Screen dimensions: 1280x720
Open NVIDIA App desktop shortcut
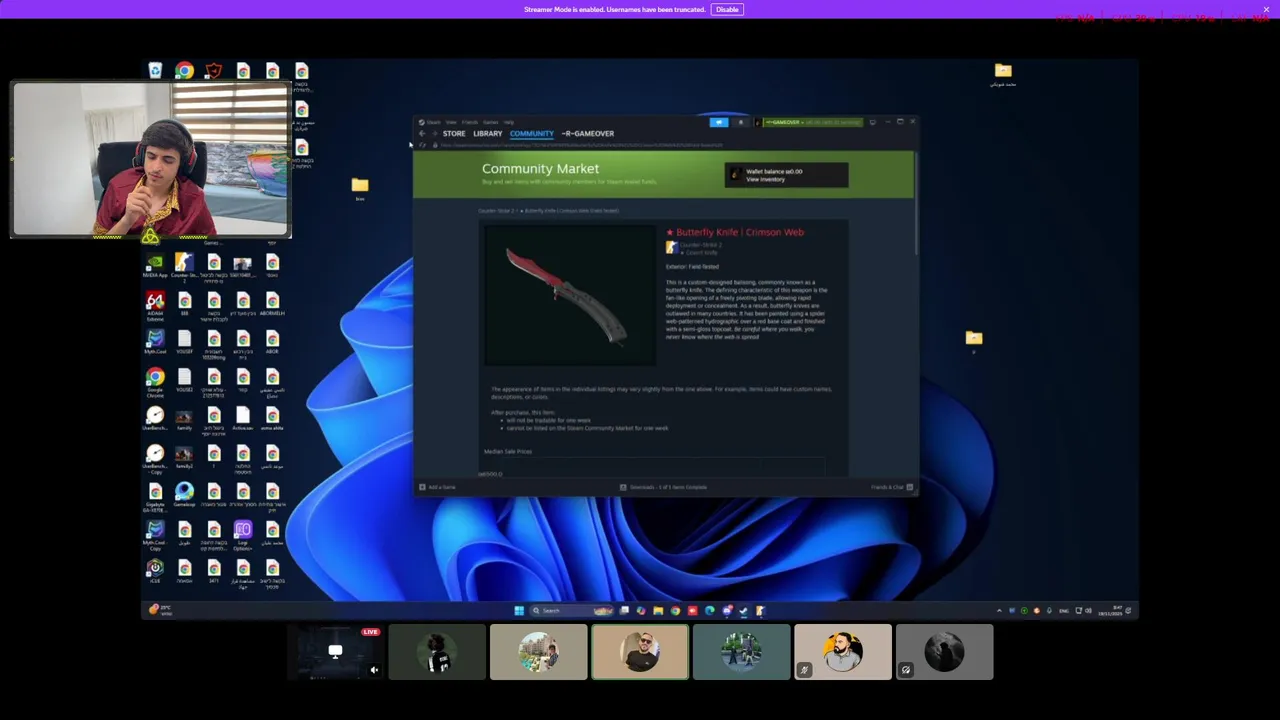[x=155, y=266]
